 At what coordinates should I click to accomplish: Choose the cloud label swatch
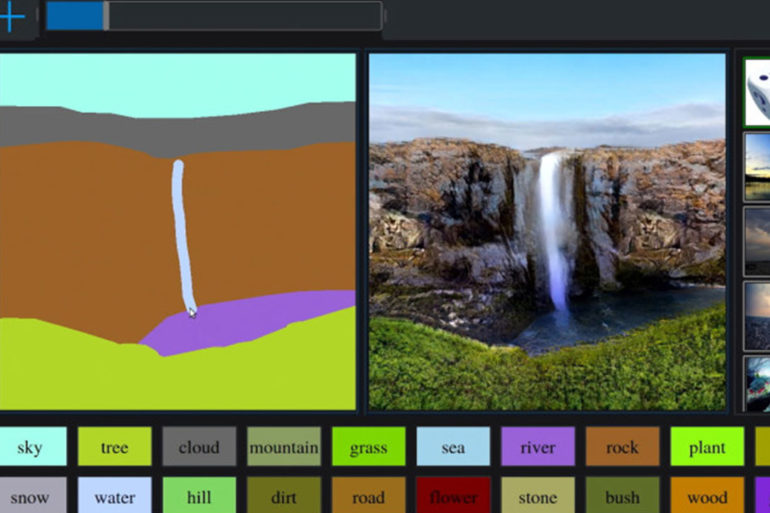(x=199, y=446)
